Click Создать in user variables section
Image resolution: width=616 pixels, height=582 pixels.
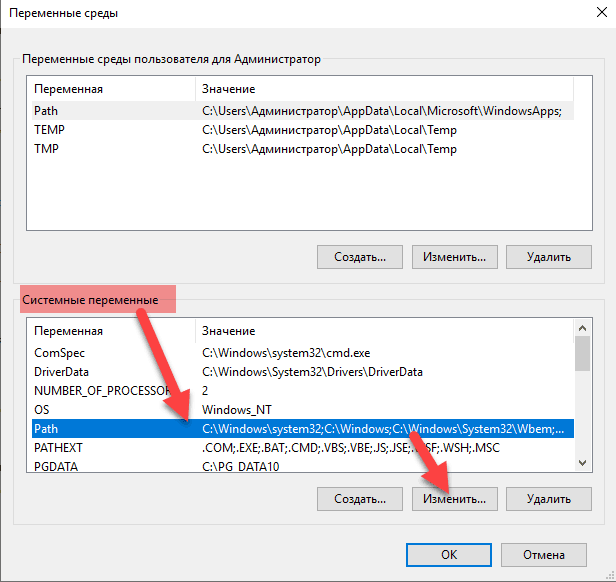tap(359, 257)
